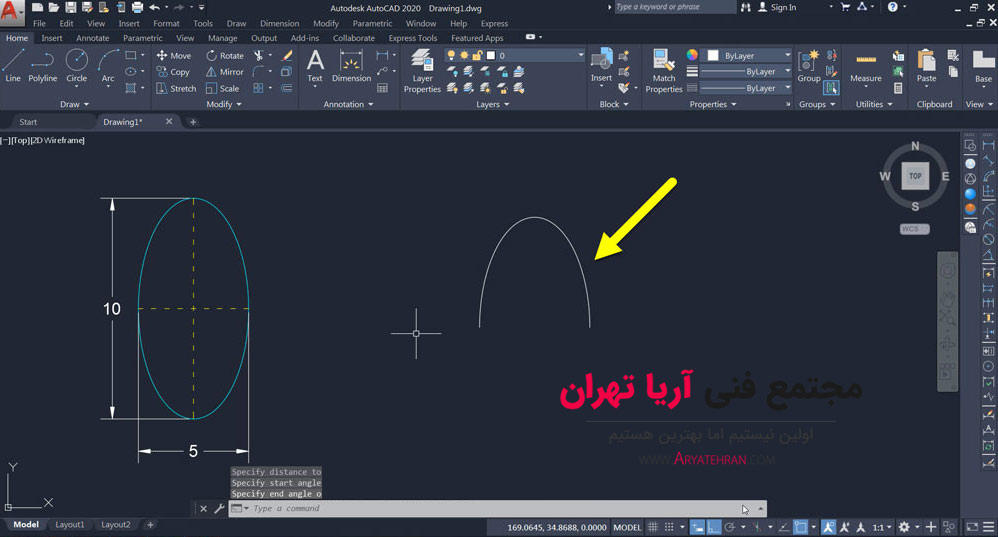Viewport: 998px width, 537px height.
Task: Select the Polyline tool
Action: [x=43, y=66]
